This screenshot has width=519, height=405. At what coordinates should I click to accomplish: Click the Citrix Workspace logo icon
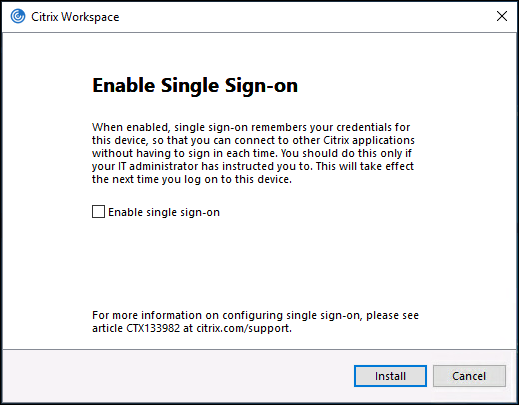pos(18,16)
